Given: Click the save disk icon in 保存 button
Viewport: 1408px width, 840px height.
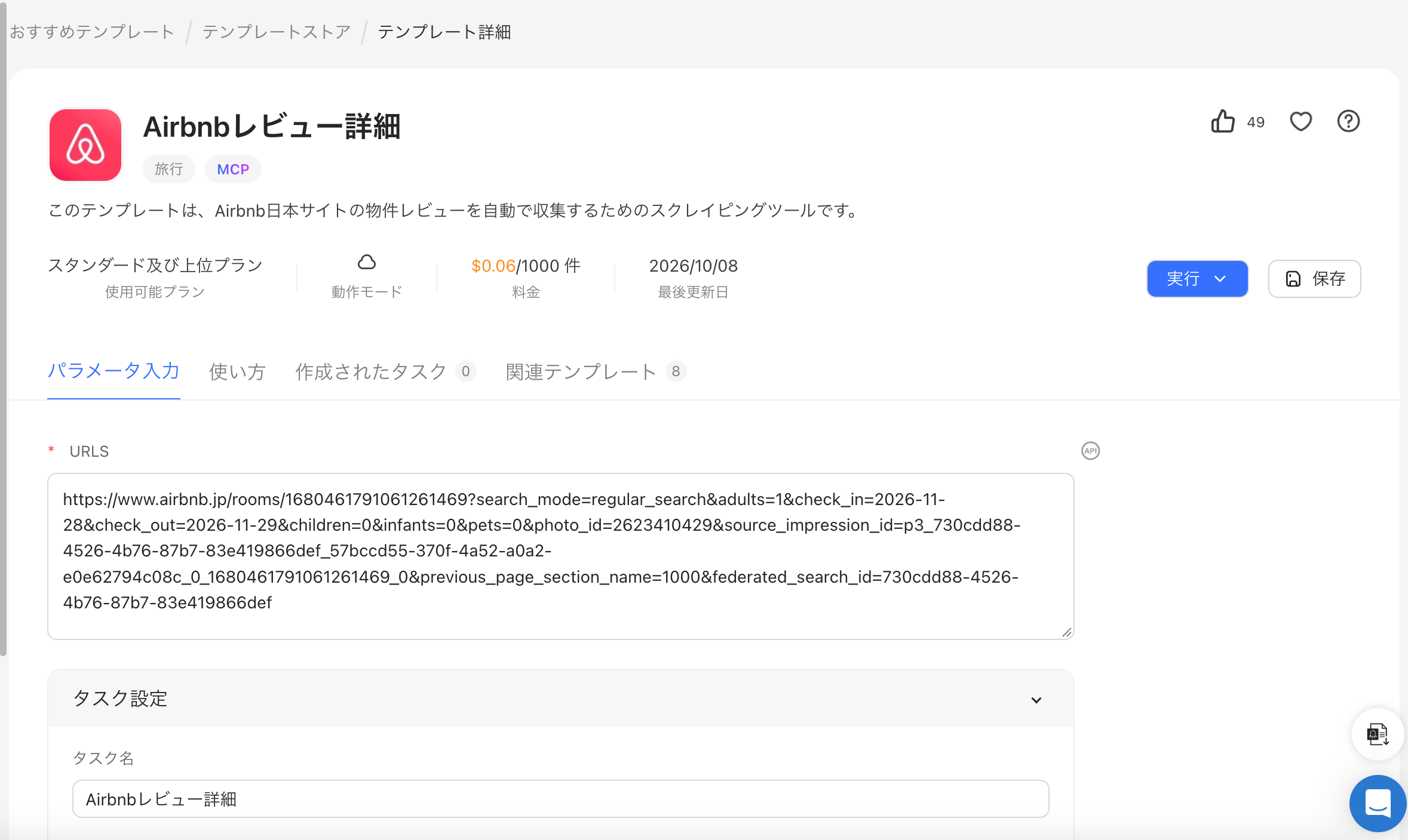Looking at the screenshot, I should [x=1293, y=279].
